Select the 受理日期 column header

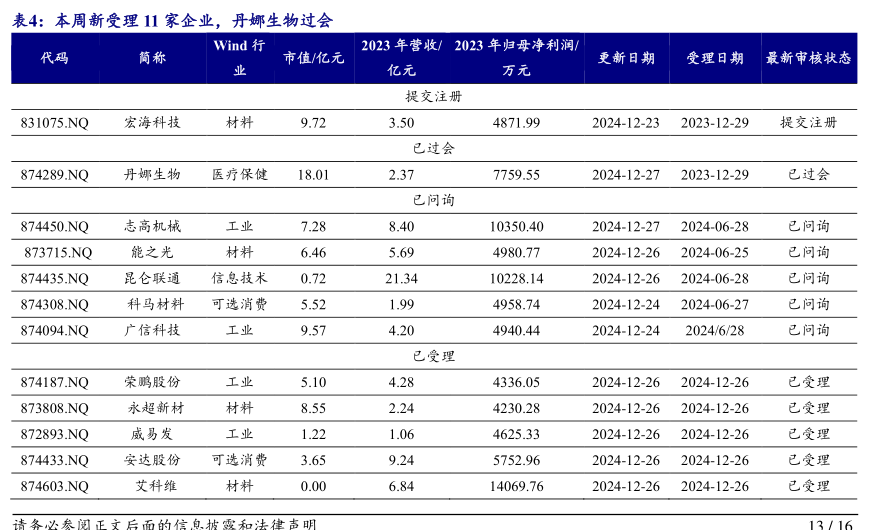(714, 58)
